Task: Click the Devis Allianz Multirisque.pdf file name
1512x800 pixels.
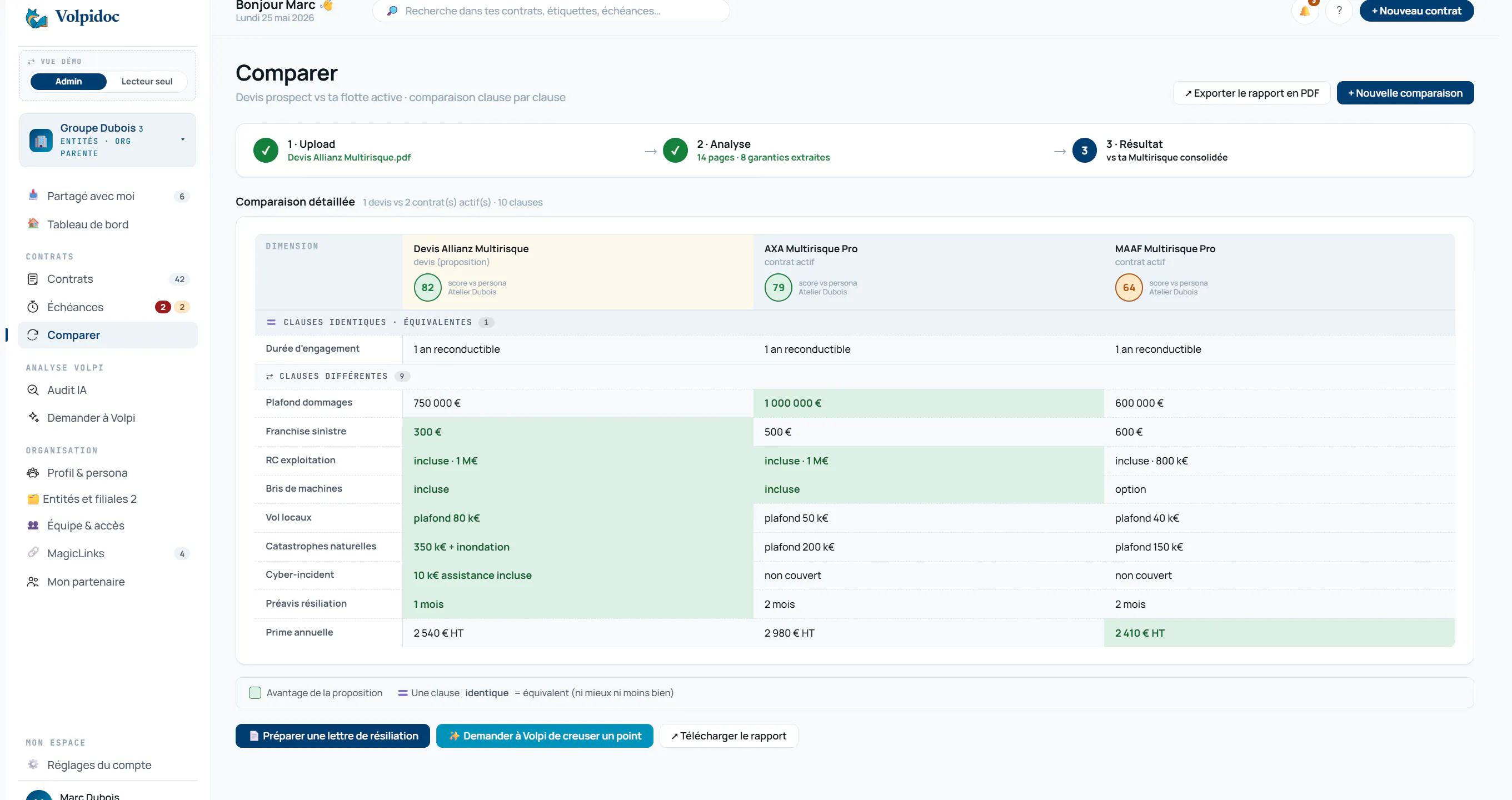Action: click(348, 157)
